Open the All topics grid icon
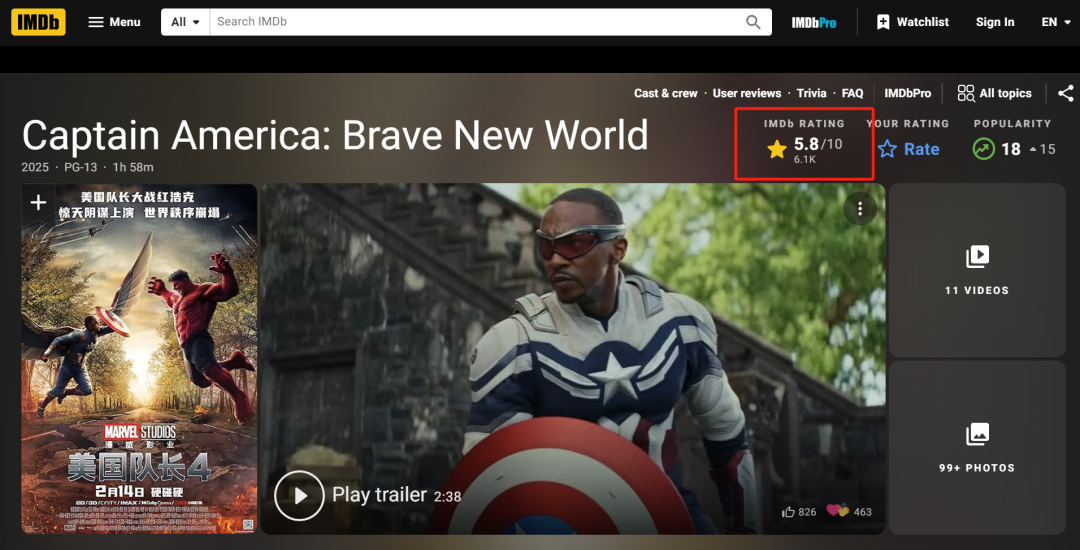Image resolution: width=1080 pixels, height=550 pixels. click(966, 94)
